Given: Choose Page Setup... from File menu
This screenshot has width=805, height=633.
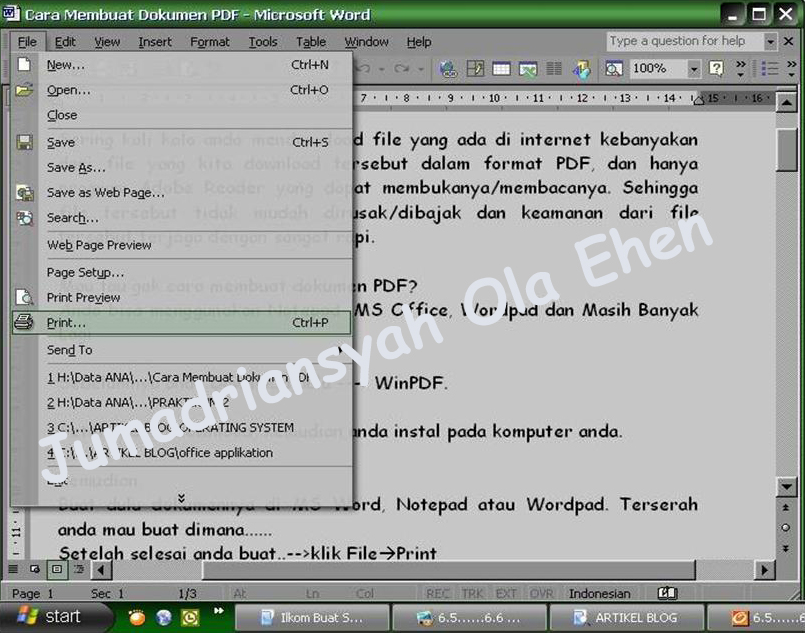Looking at the screenshot, I should [x=182, y=272].
